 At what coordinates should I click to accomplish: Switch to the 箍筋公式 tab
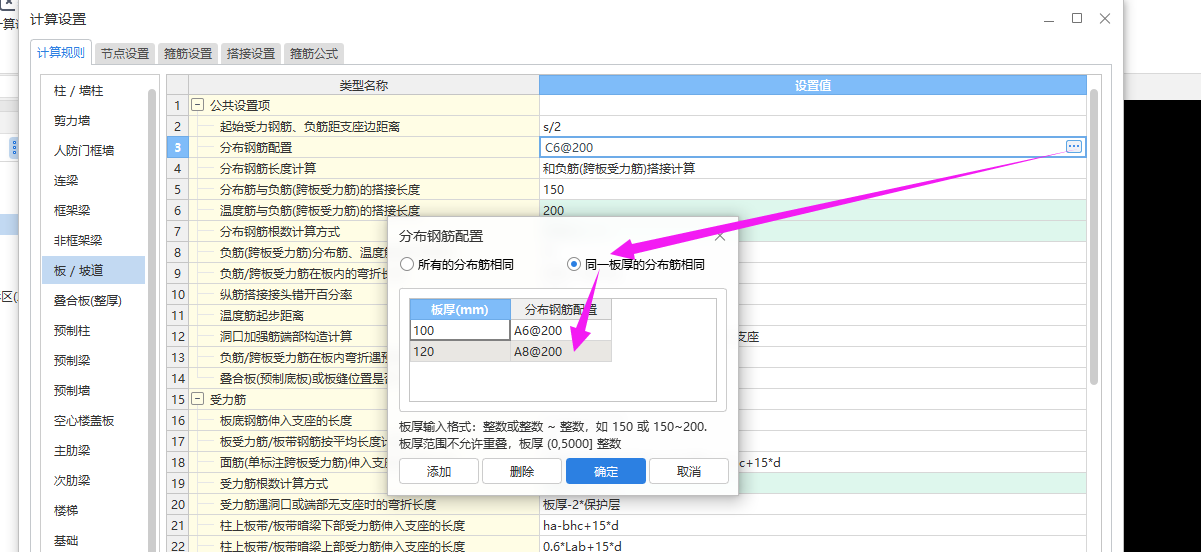[314, 54]
